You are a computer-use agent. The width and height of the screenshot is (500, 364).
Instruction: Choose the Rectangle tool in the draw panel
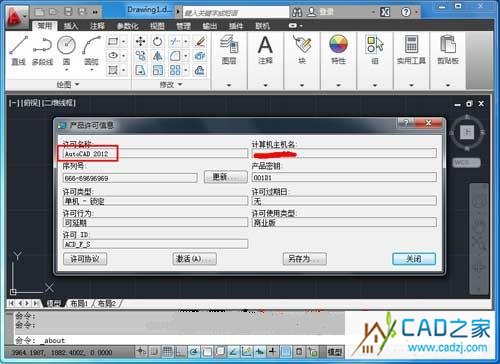click(113, 41)
